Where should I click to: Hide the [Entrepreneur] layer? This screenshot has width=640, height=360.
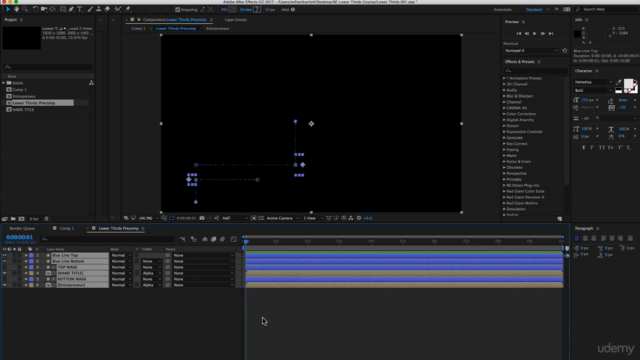4,285
